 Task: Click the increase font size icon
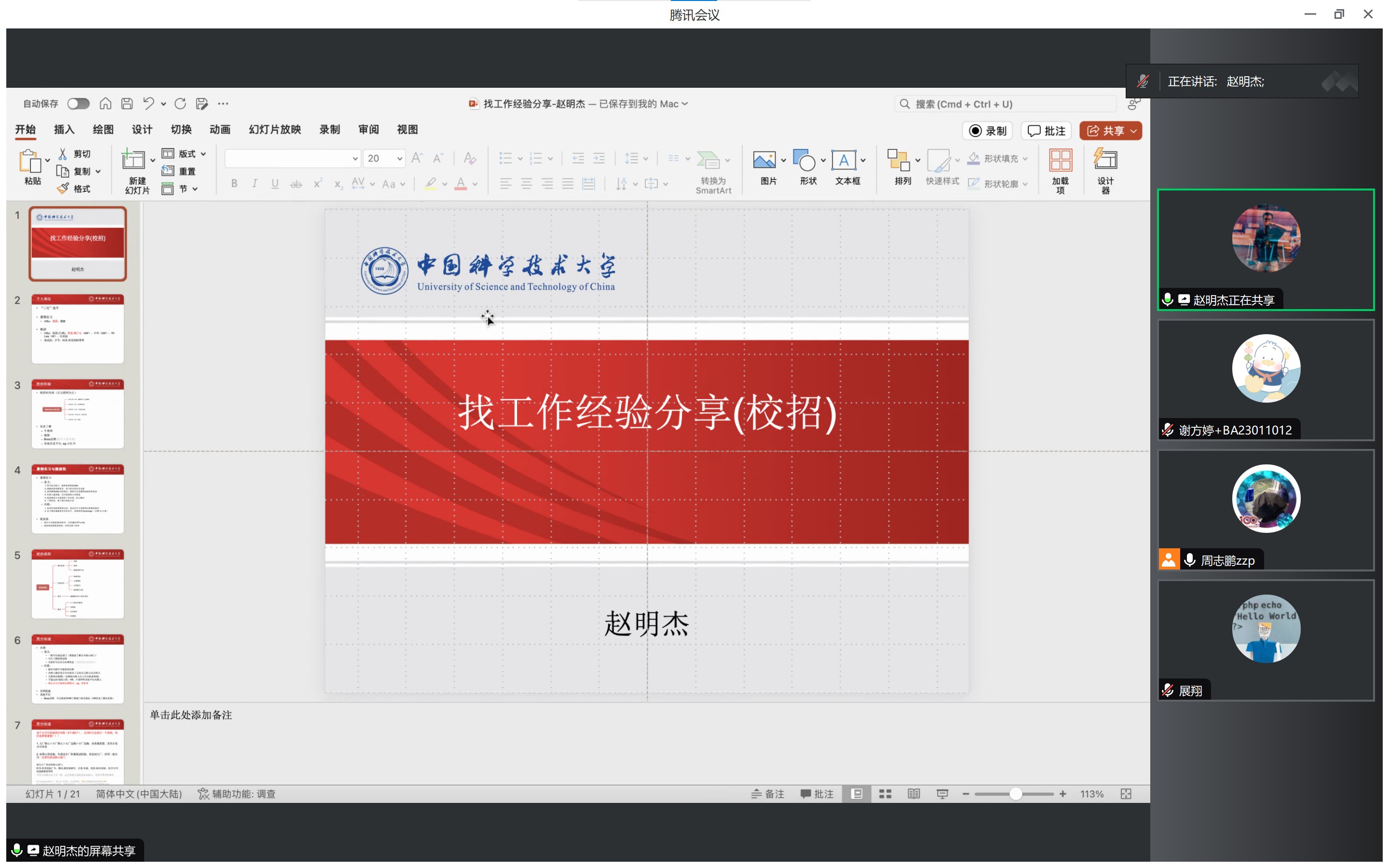click(x=417, y=158)
